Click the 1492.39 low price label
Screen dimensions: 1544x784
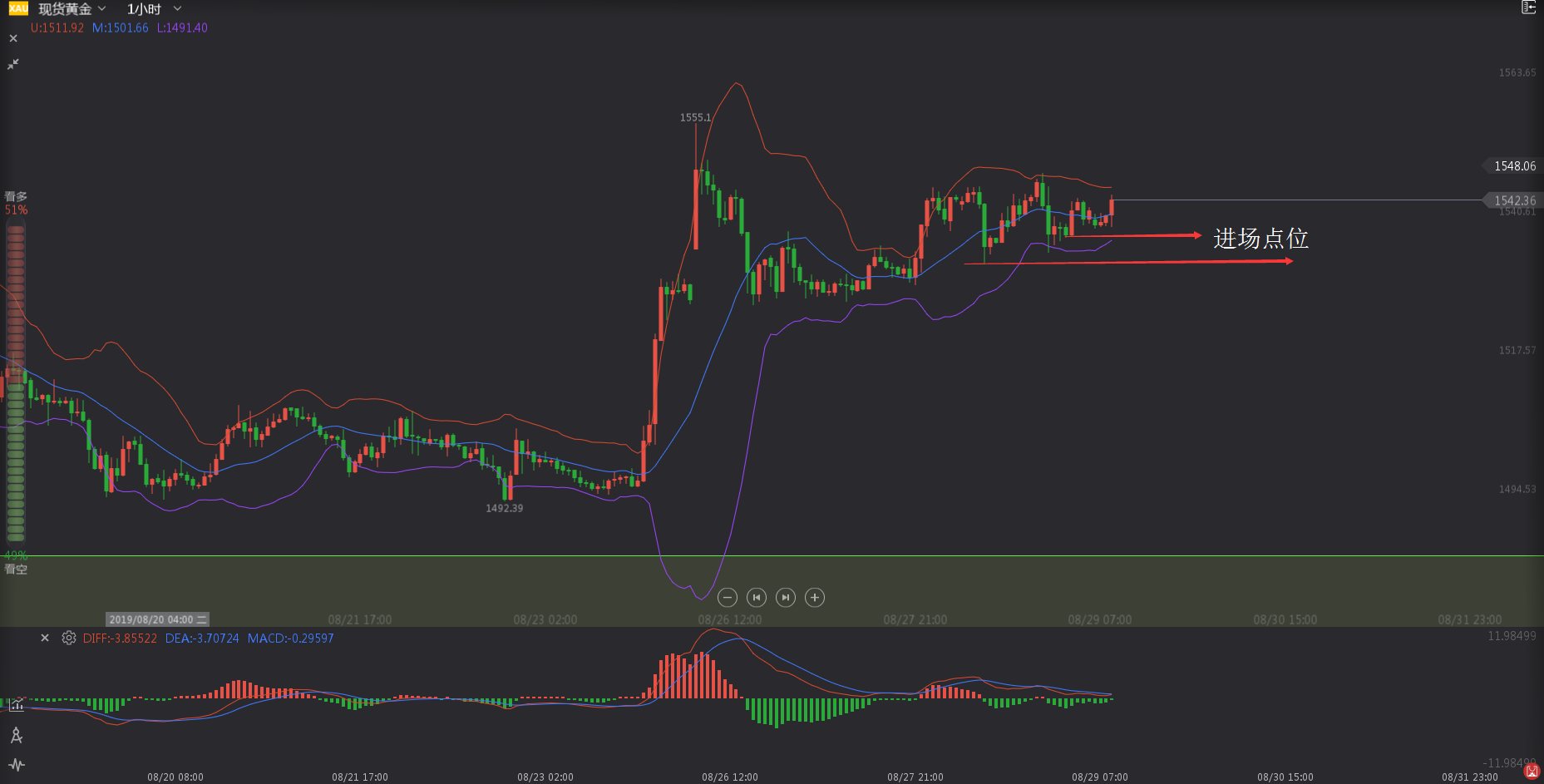pos(505,508)
